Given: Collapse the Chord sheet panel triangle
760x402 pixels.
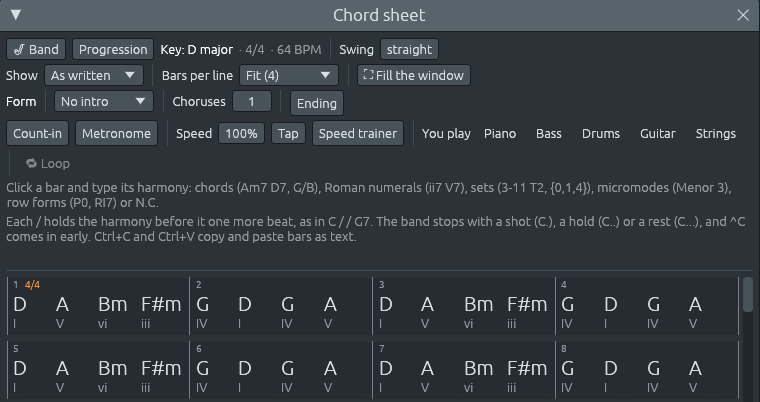Looking at the screenshot, I should coord(16,15).
